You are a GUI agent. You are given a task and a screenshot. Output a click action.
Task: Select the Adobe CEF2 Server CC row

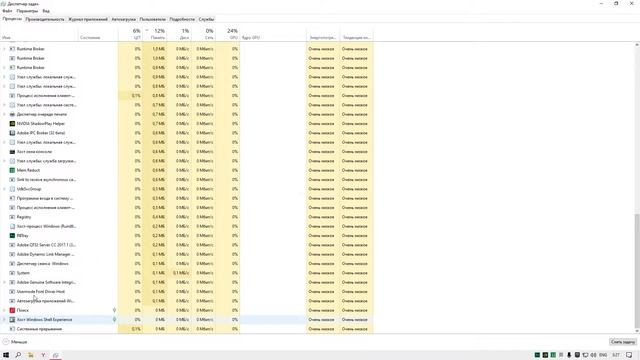coord(187,245)
